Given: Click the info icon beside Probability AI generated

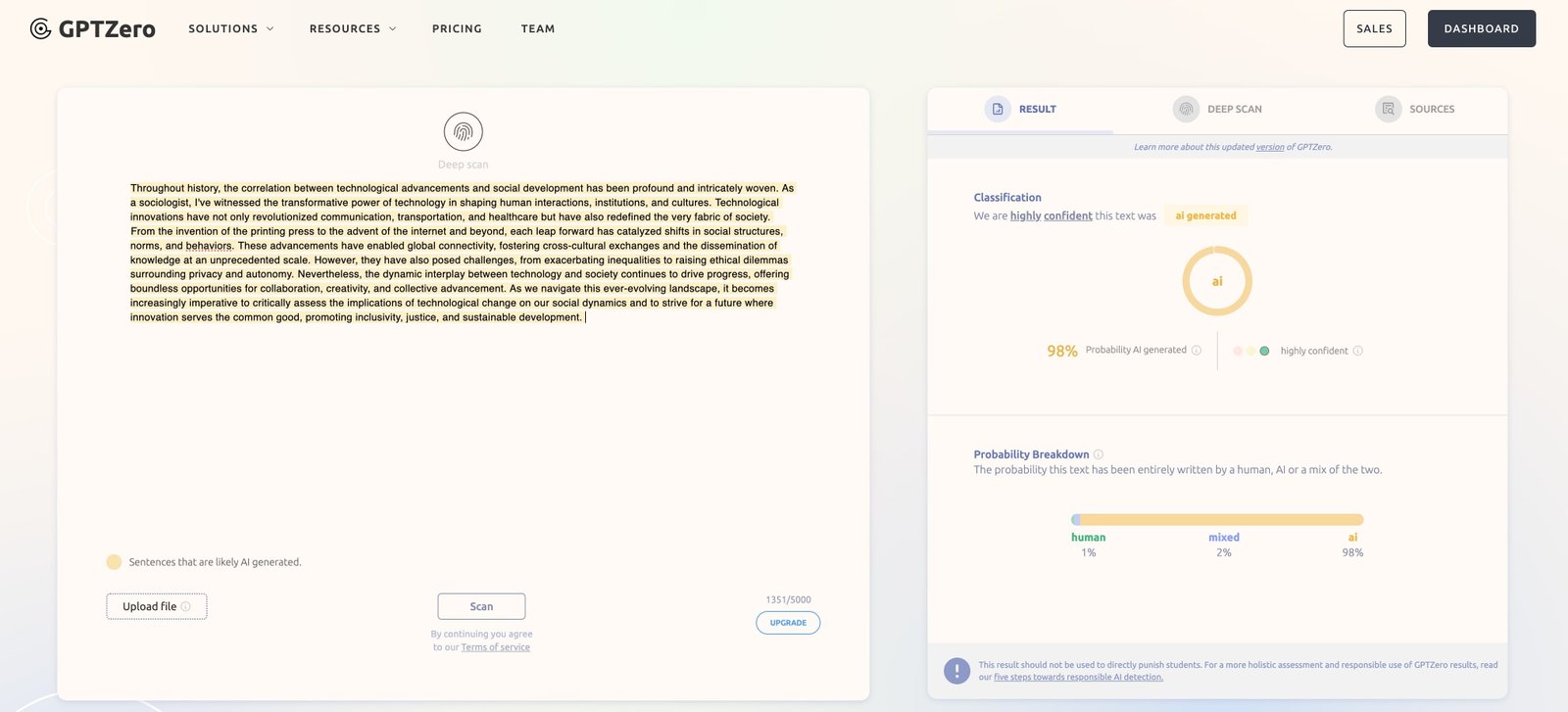Looking at the screenshot, I should click(x=1196, y=351).
